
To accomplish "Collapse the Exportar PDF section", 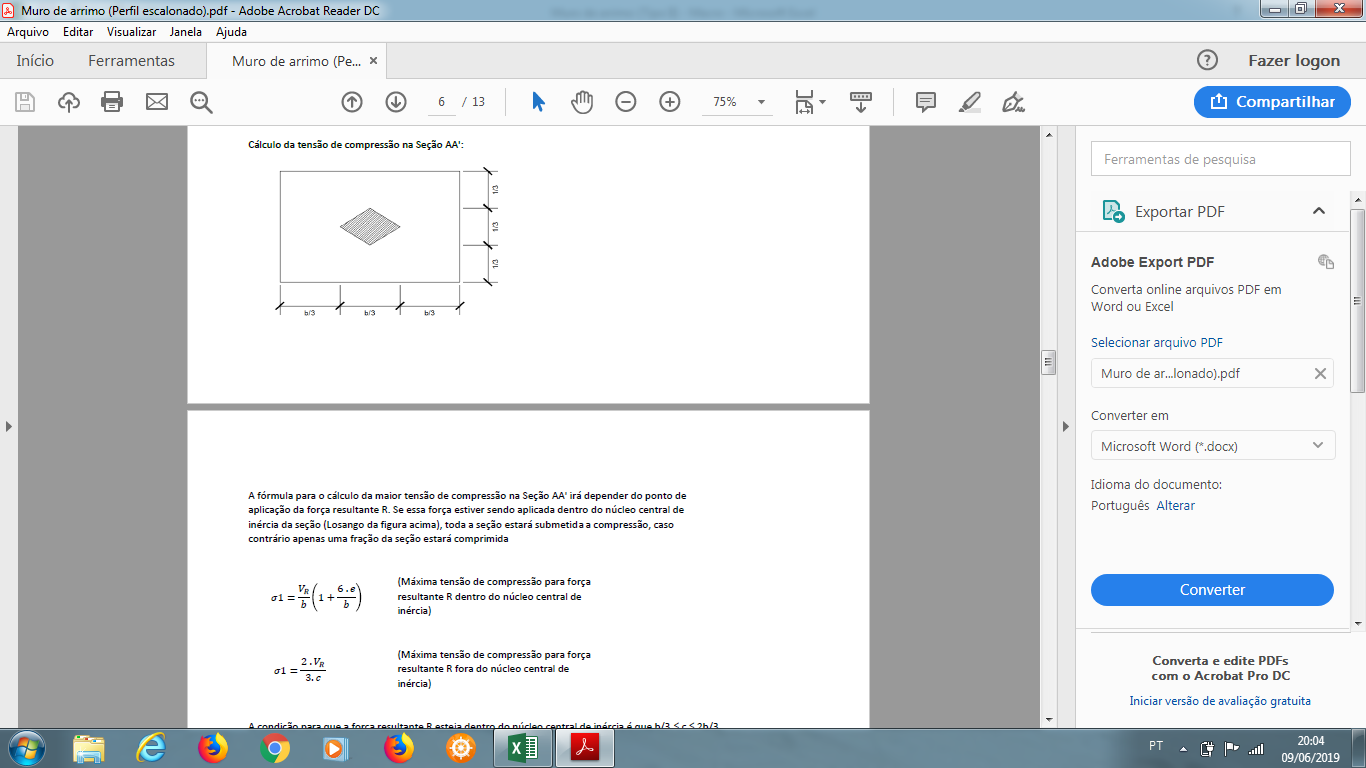I will 1319,211.
